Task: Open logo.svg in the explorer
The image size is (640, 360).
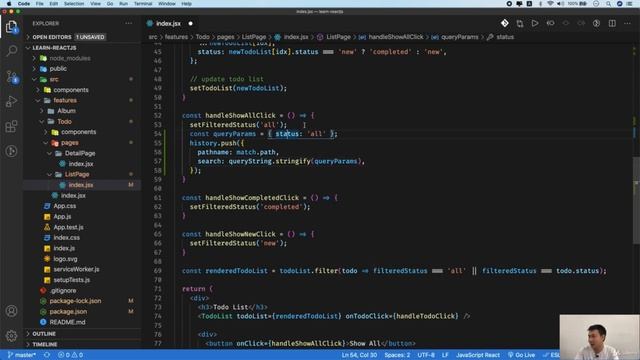Action: coord(65,259)
